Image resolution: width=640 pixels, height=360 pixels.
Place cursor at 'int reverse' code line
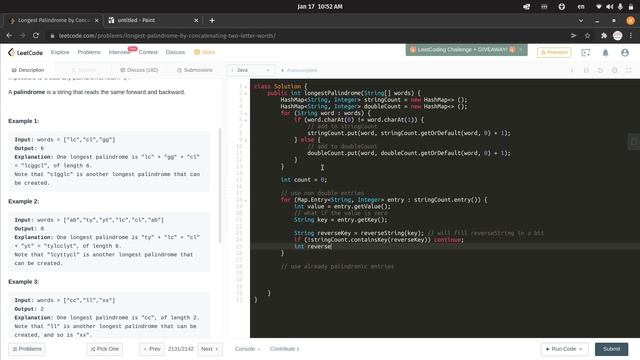(312, 247)
